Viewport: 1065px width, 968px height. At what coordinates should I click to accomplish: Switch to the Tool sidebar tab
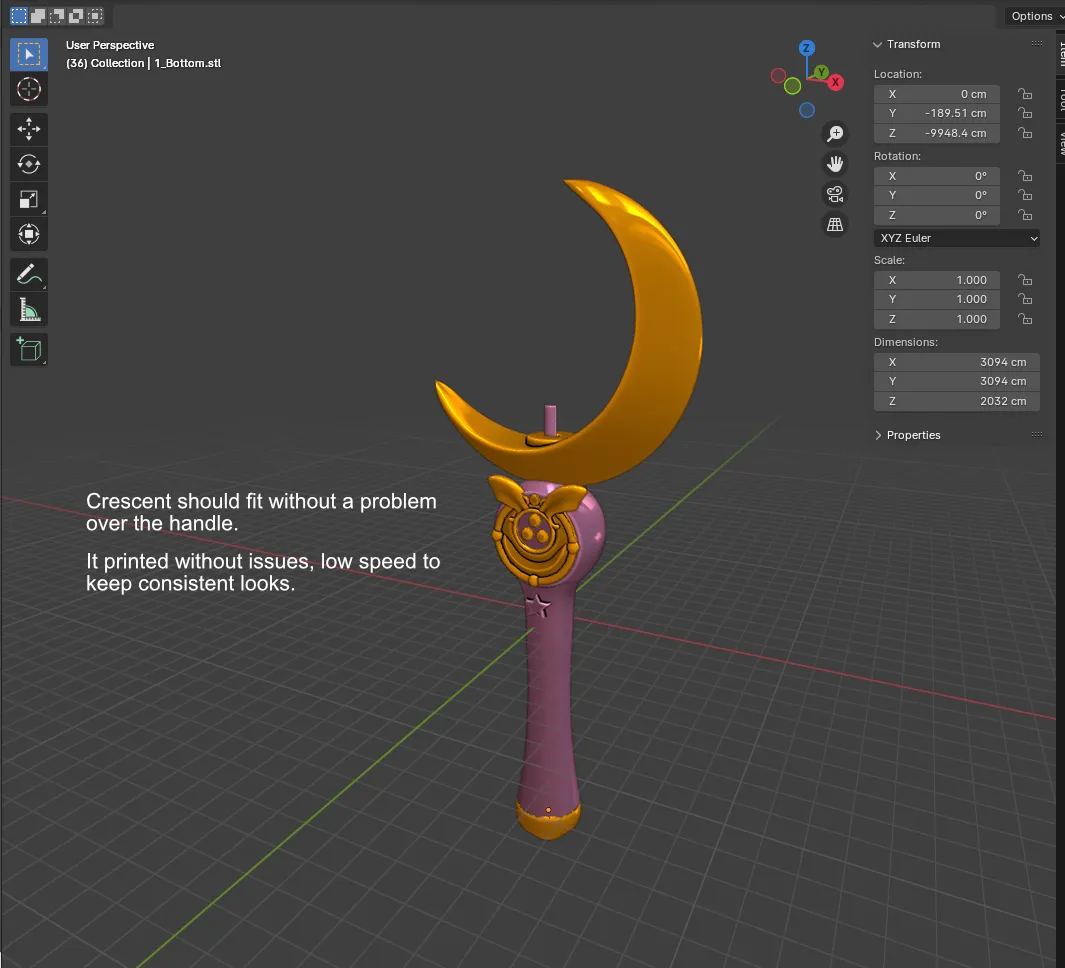(1060, 100)
